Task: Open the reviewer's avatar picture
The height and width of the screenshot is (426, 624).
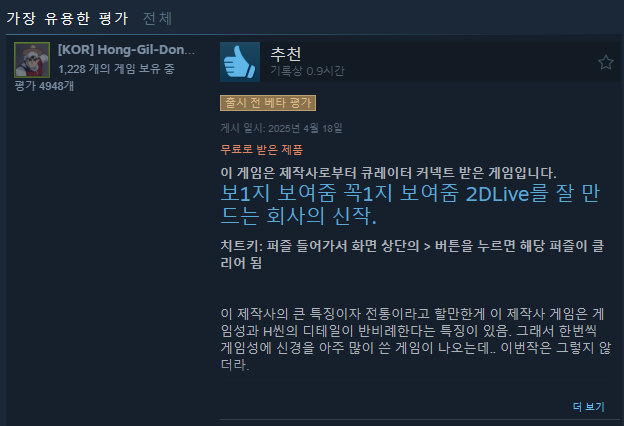Action: 32,60
